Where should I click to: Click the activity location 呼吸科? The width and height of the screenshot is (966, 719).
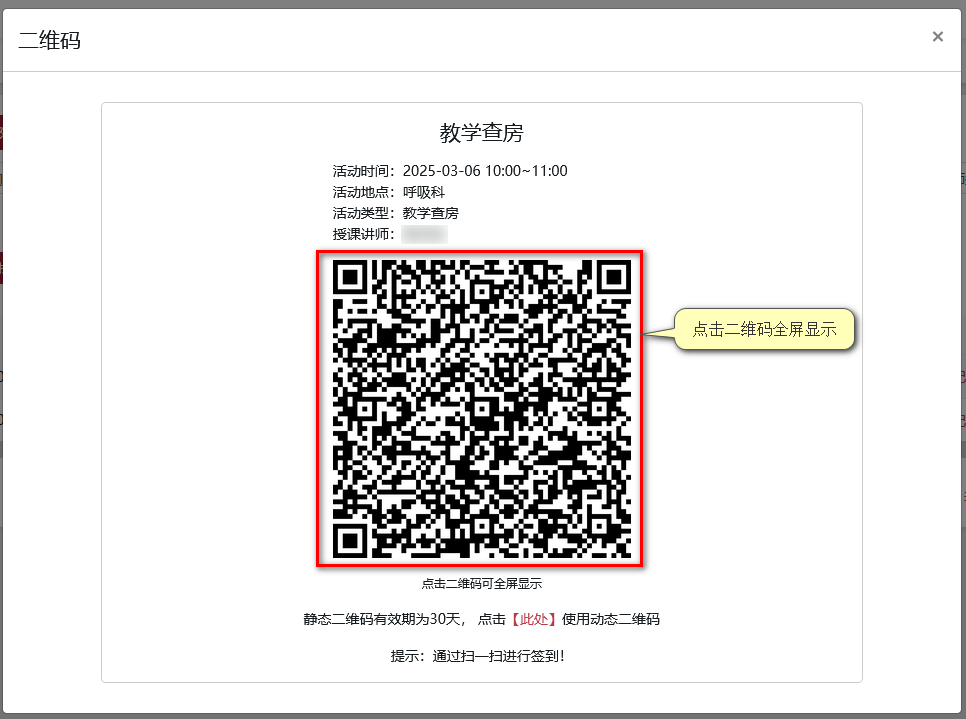[x=424, y=192]
